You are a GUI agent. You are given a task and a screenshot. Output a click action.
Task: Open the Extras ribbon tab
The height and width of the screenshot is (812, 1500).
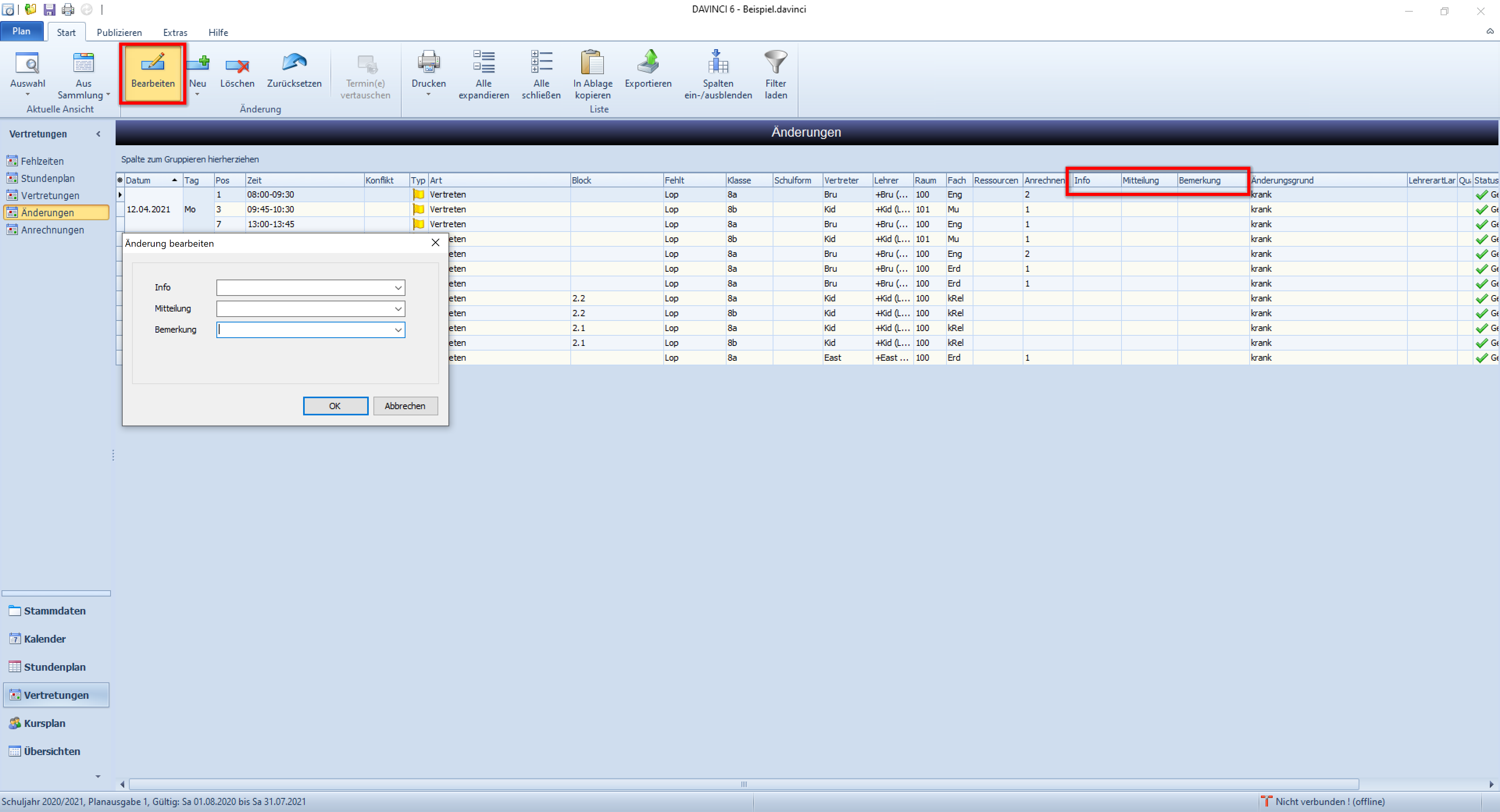click(x=175, y=32)
